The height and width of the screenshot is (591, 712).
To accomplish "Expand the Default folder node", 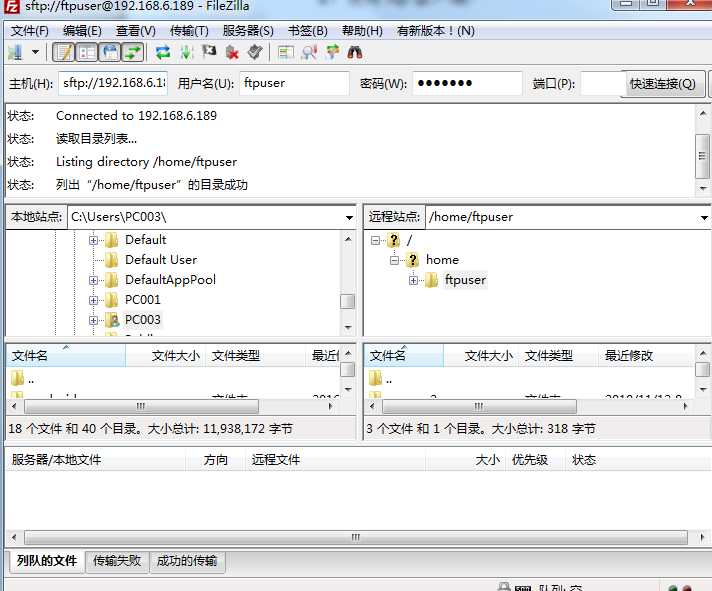I will coord(93,240).
